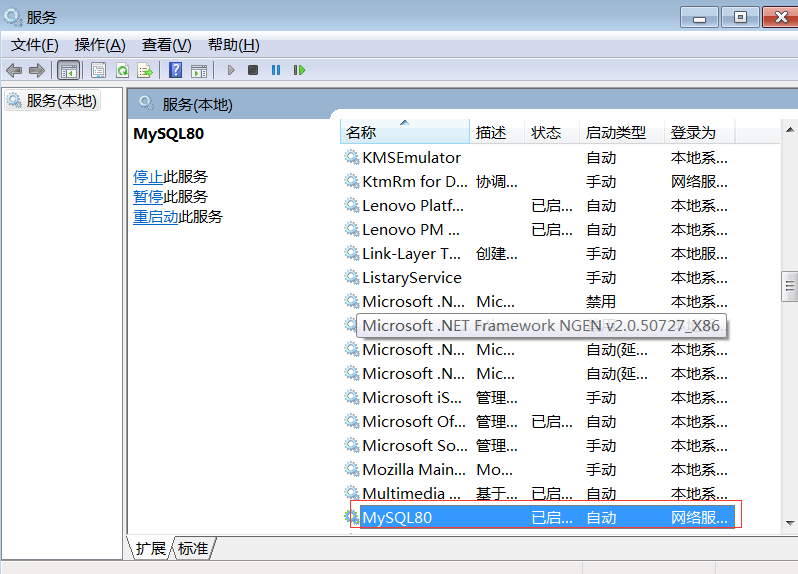This screenshot has width=798, height=574.
Task: Click the Refresh toolbar icon
Action: point(122,70)
